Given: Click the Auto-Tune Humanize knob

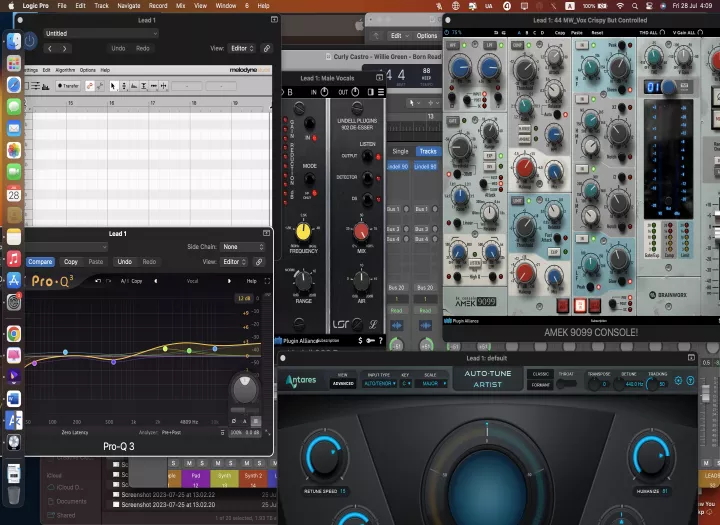Looking at the screenshot, I should tap(651, 456).
